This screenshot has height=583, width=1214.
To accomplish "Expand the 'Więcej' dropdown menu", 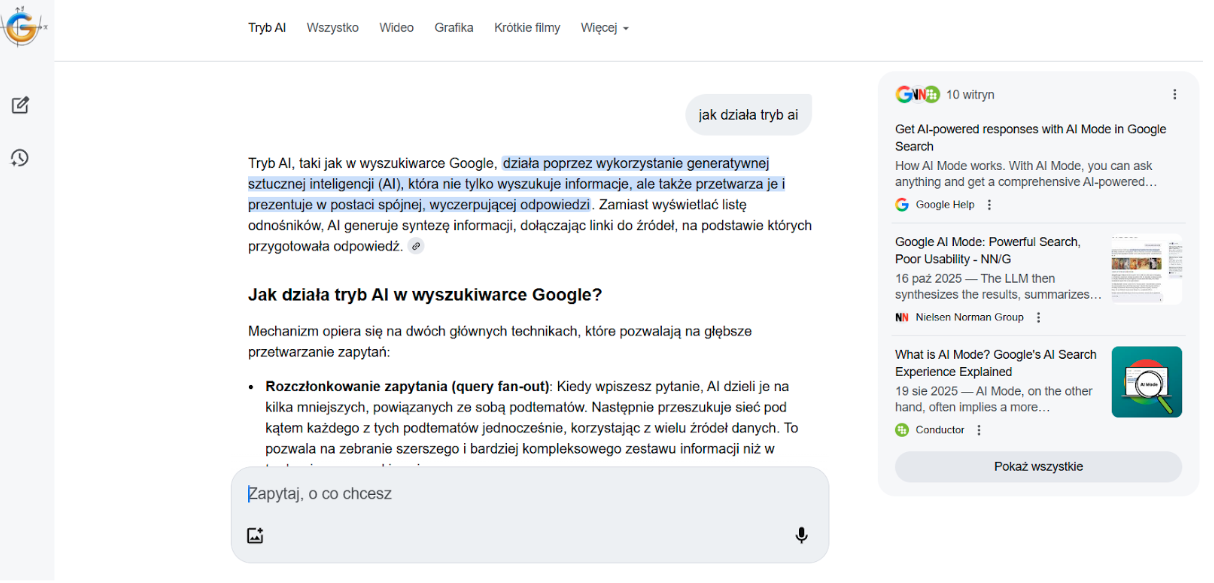I will [604, 28].
